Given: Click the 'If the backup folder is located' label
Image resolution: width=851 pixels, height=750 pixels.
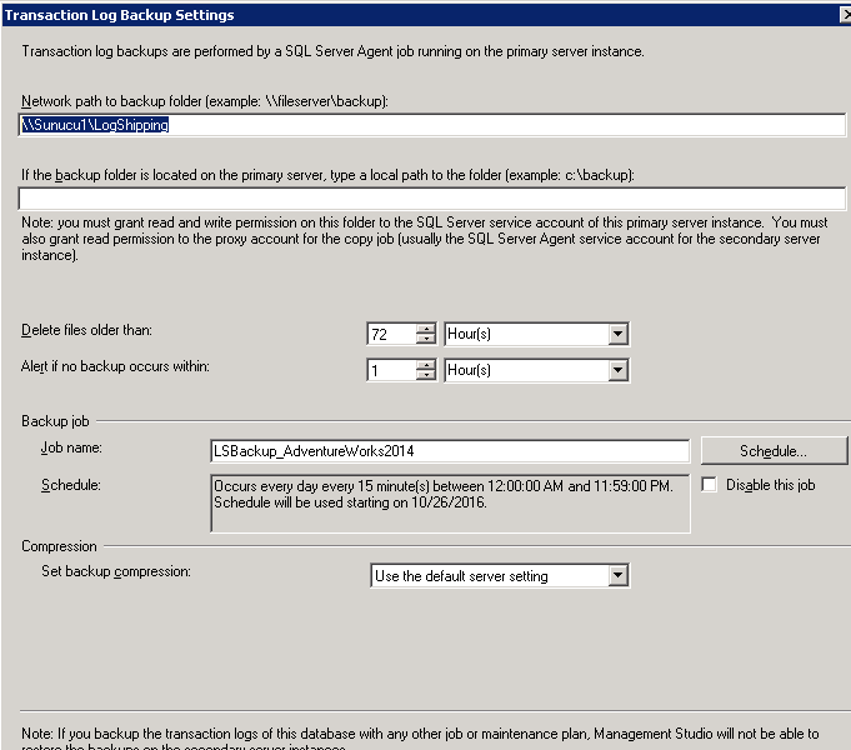Looking at the screenshot, I should [x=328, y=175].
